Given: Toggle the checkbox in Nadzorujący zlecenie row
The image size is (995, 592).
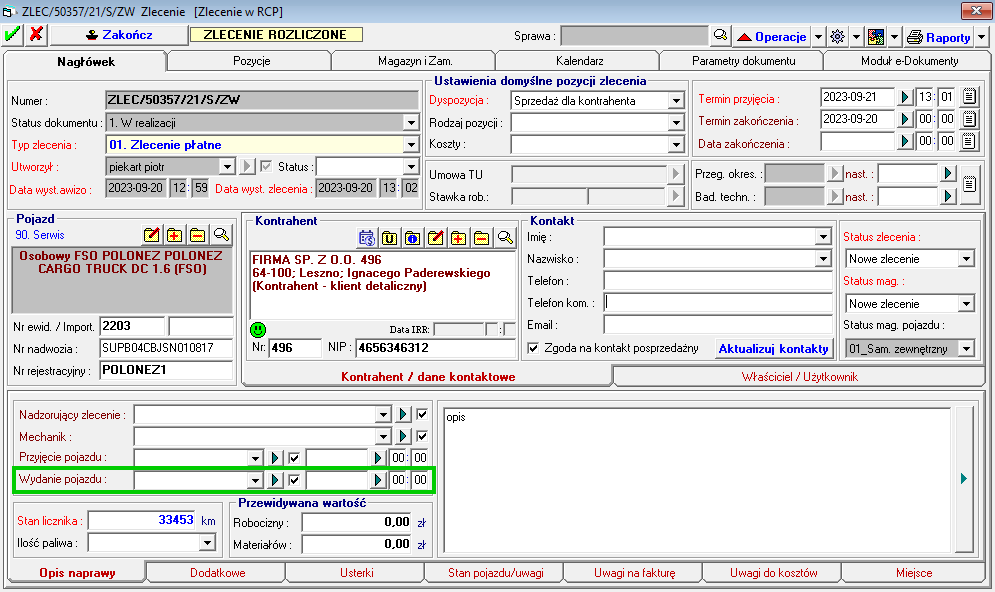Looking at the screenshot, I should pyautogui.click(x=422, y=414).
